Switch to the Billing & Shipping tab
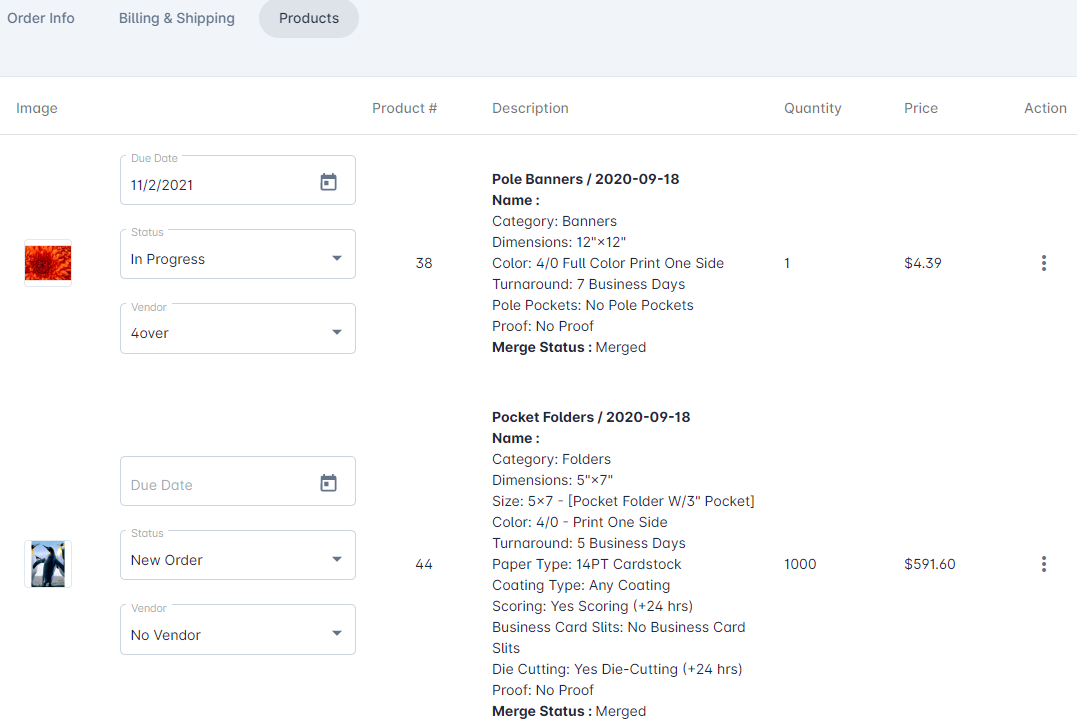1077x725 pixels. tap(177, 19)
